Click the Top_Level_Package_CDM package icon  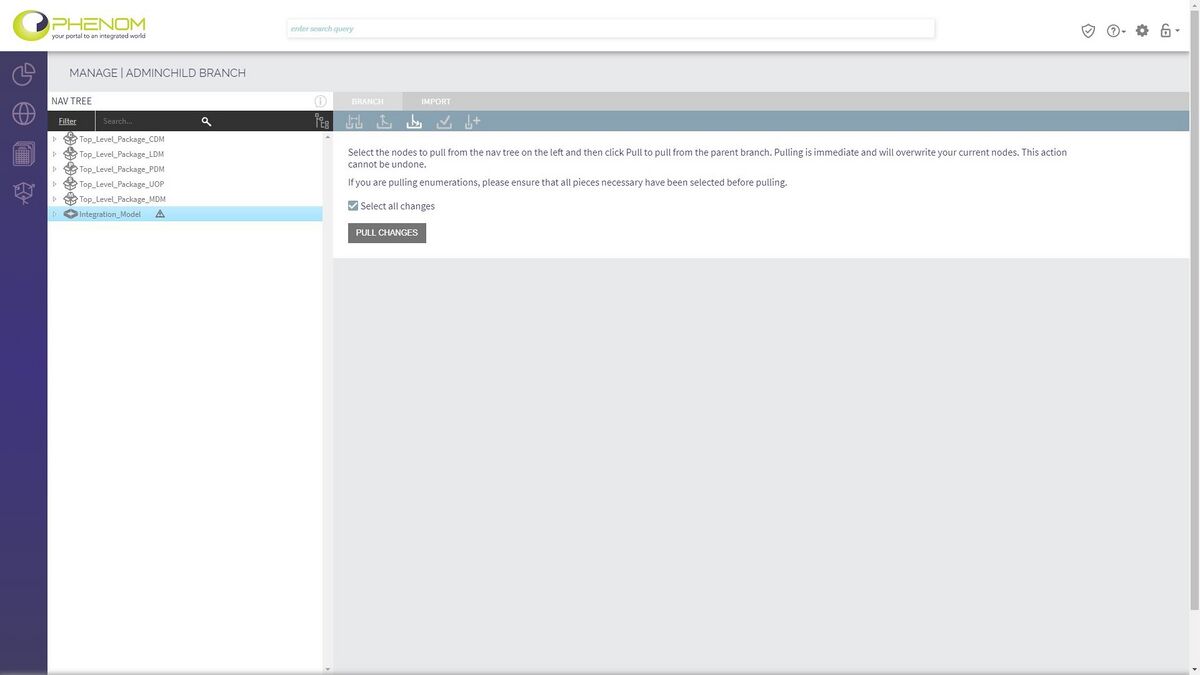pyautogui.click(x=70, y=139)
